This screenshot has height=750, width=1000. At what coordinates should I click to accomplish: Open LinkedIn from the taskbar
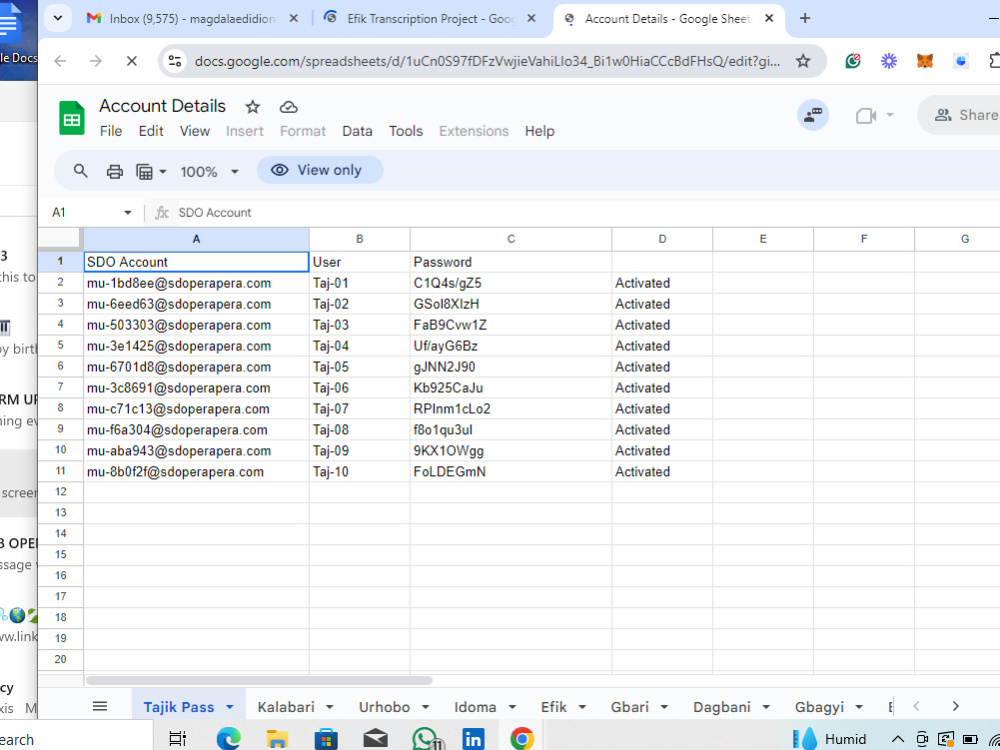click(x=473, y=739)
